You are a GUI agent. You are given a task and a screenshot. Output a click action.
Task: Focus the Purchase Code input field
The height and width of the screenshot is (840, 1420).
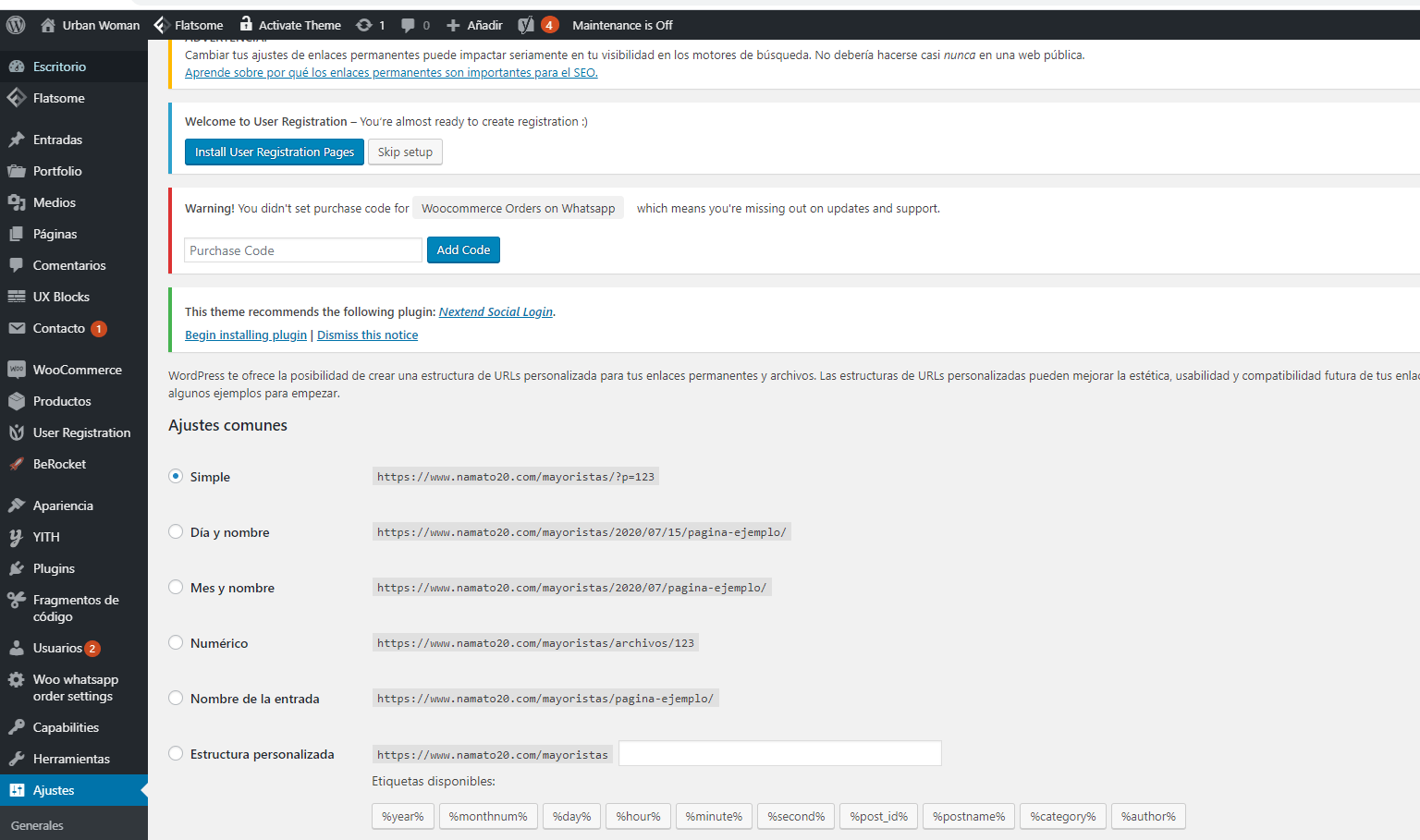coord(303,250)
